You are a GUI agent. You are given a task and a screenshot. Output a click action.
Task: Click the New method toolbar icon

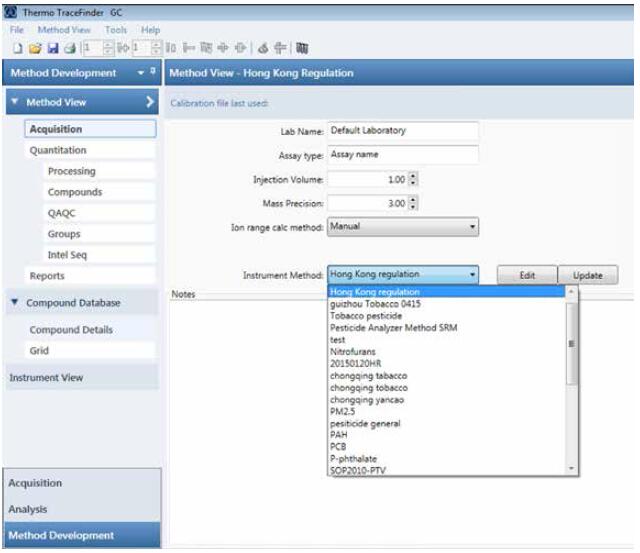point(17,47)
